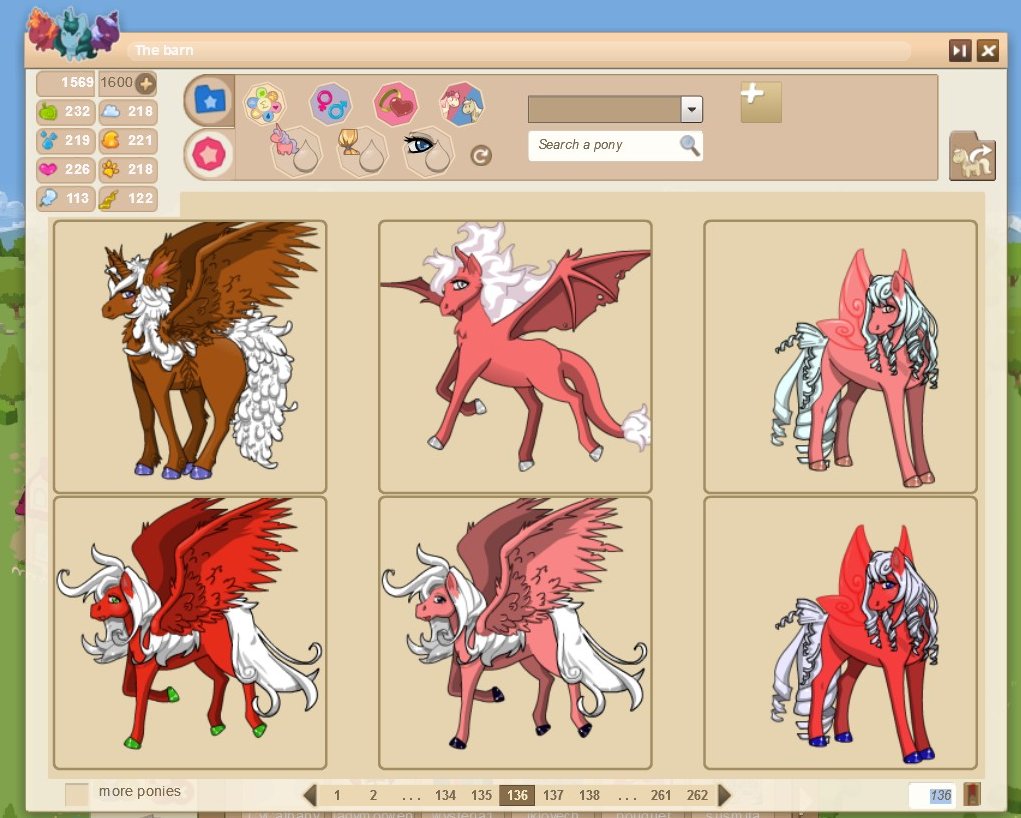The height and width of the screenshot is (818, 1021).
Task: Click the blue water drops stat icon
Action: [x=49, y=141]
